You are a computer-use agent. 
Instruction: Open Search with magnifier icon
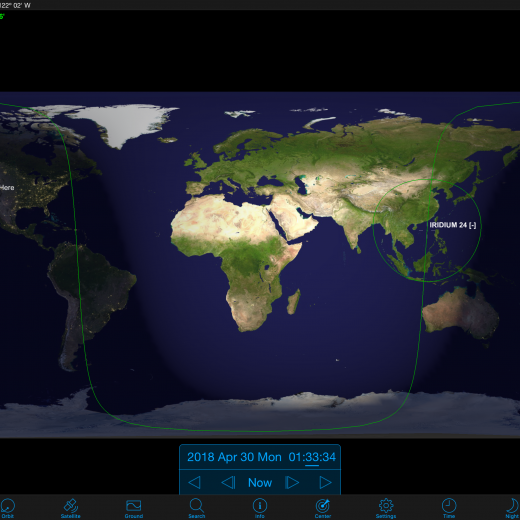(197, 508)
